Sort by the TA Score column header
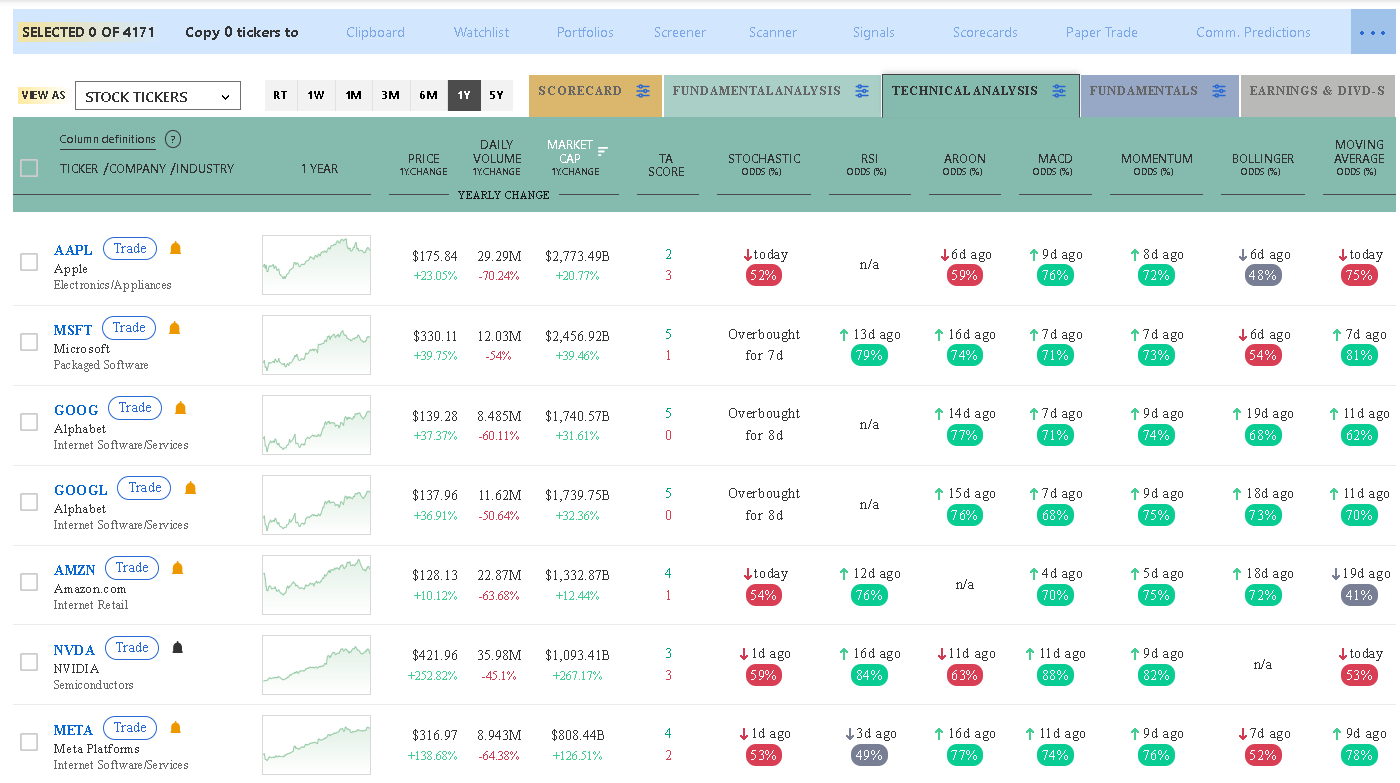 pyautogui.click(x=666, y=165)
